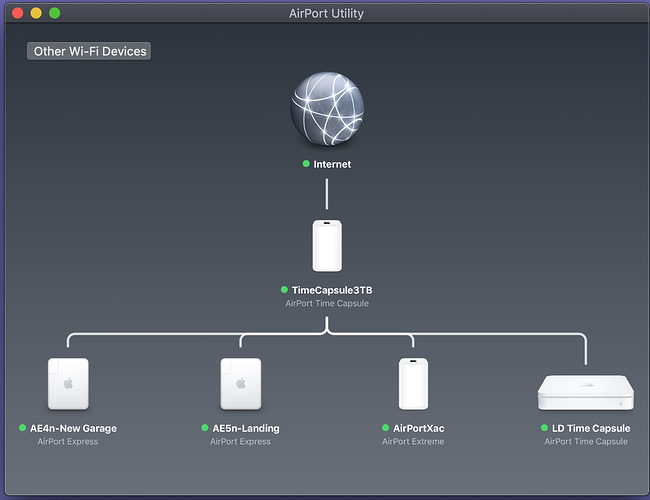This screenshot has width=650, height=500.
Task: Click the Internet label text
Action: 332,164
